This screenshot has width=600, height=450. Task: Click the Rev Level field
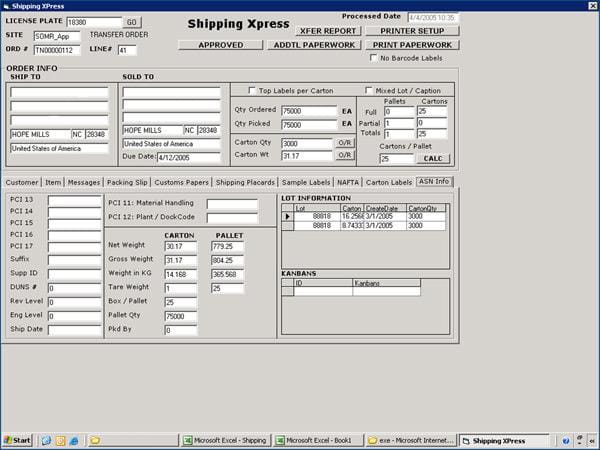click(75, 302)
